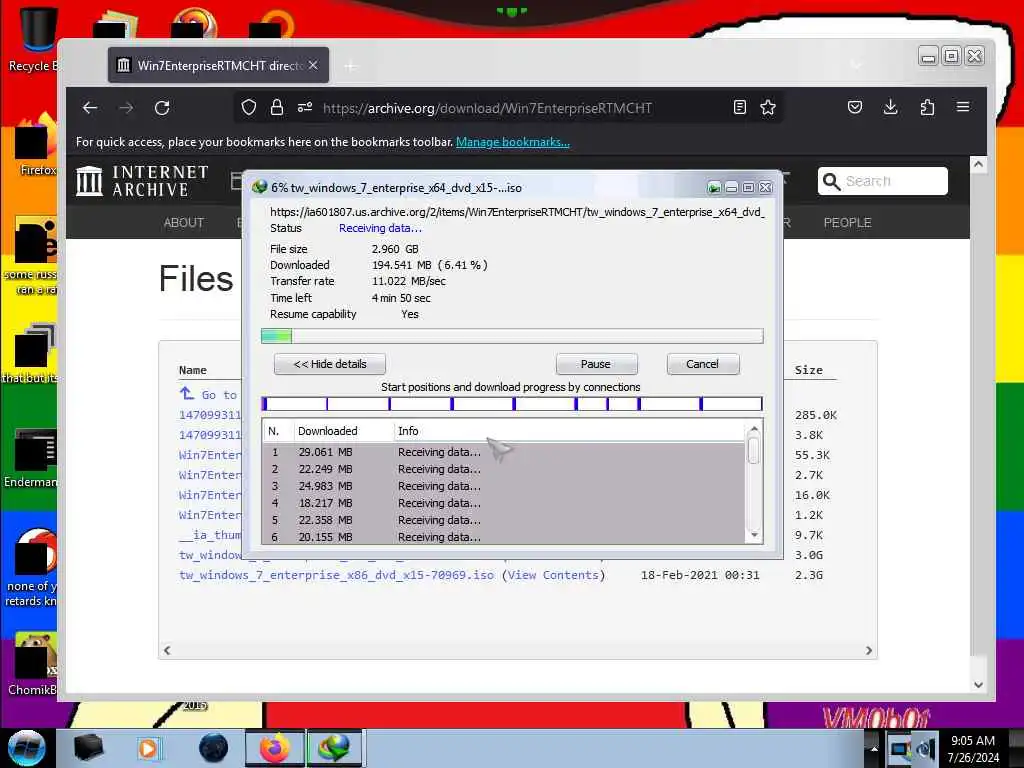The width and height of the screenshot is (1024, 768).
Task: Click the Downloaded column header in connections list
Action: pos(343,431)
